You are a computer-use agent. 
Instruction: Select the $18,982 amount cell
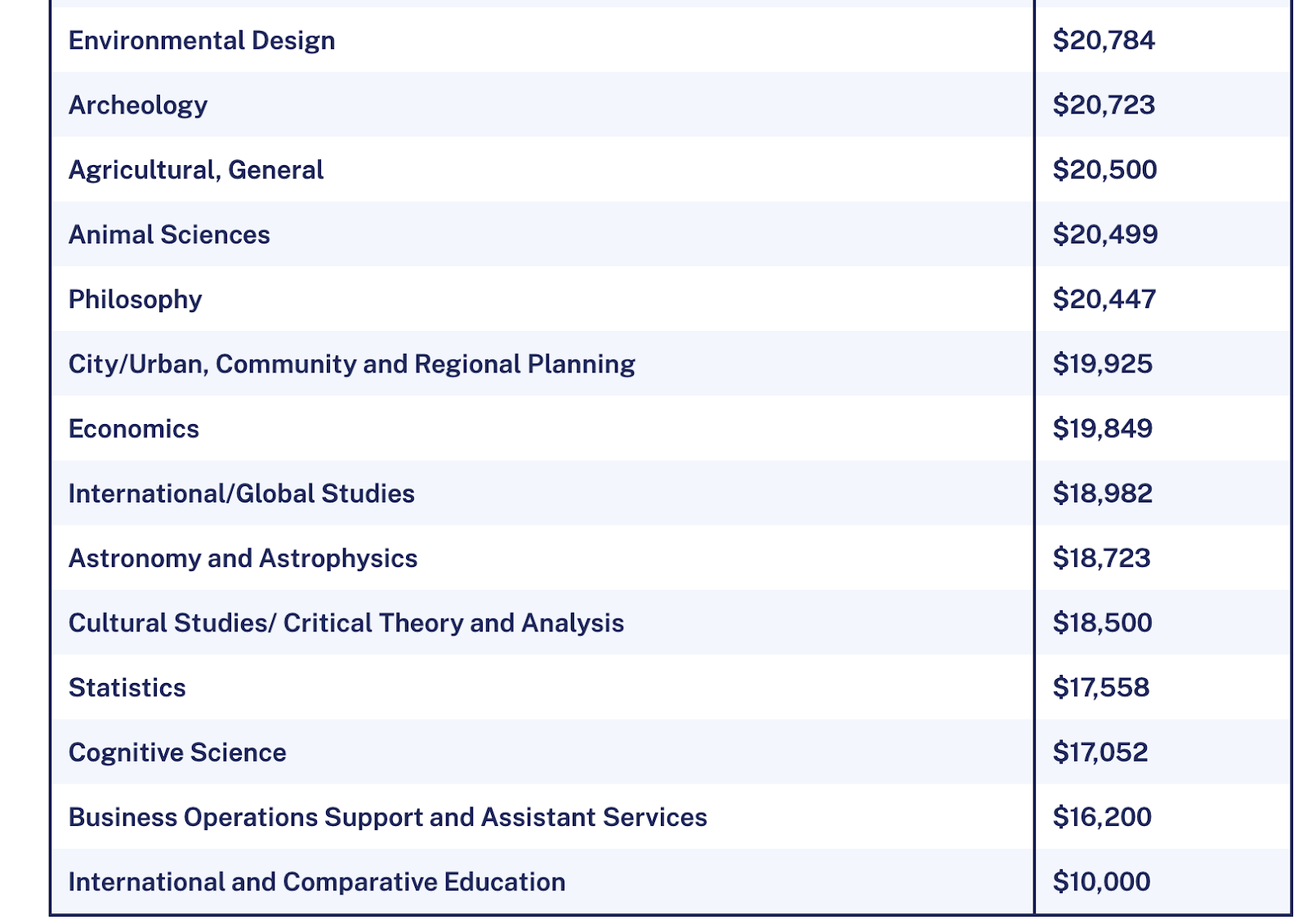(x=1103, y=493)
